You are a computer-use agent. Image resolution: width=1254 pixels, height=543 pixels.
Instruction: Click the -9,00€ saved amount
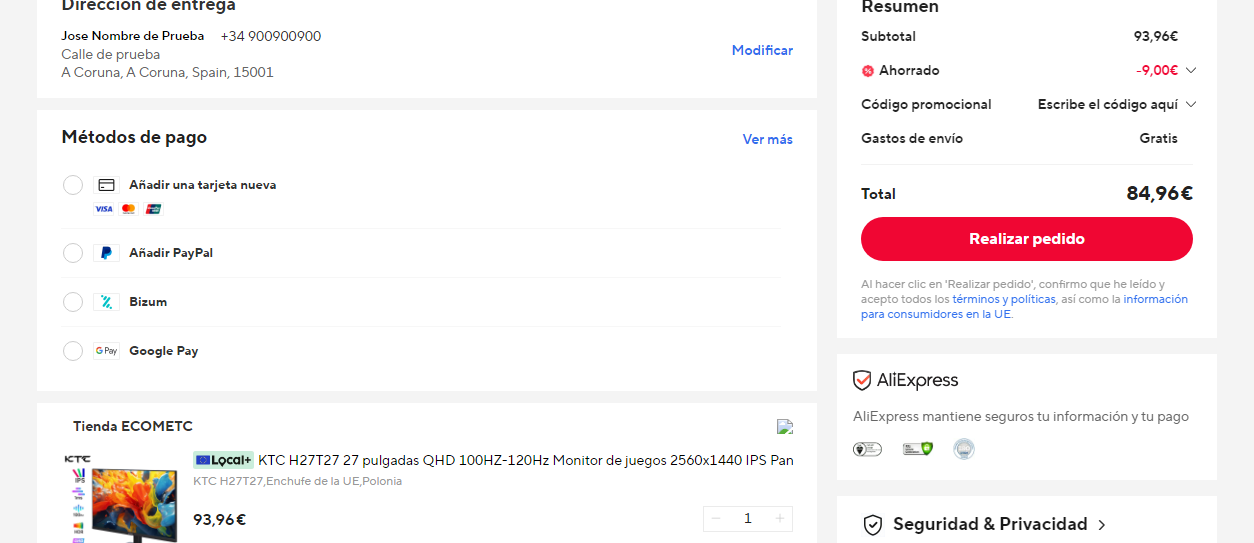(x=1157, y=70)
